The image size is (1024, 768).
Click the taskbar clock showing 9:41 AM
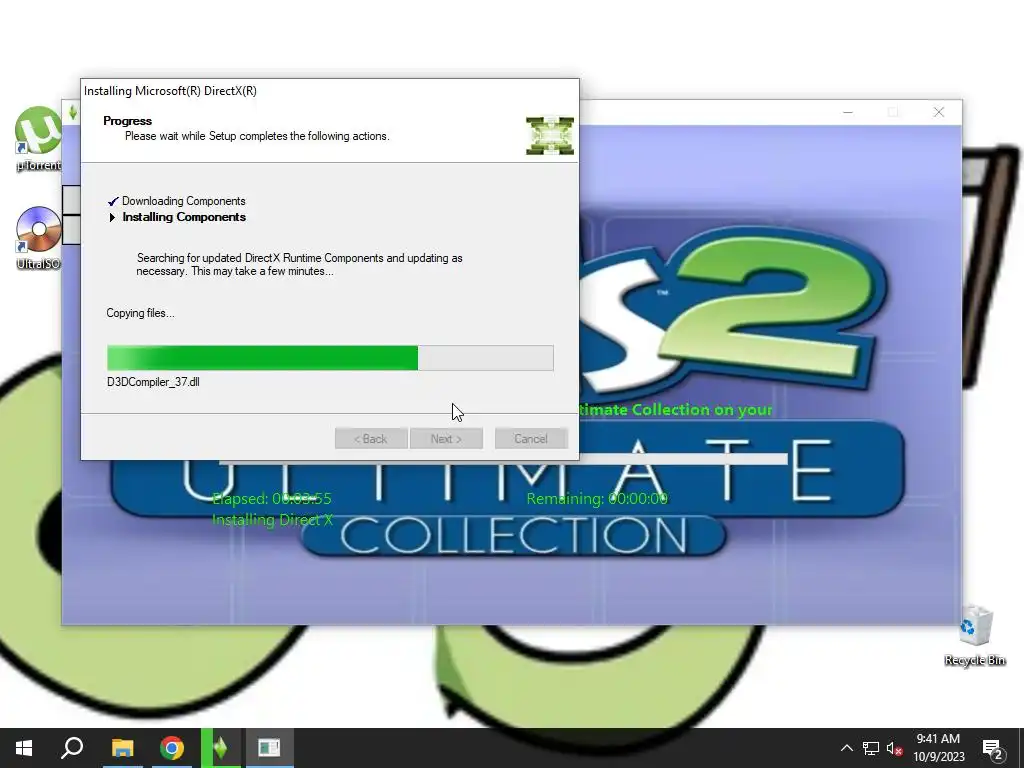[x=938, y=748]
